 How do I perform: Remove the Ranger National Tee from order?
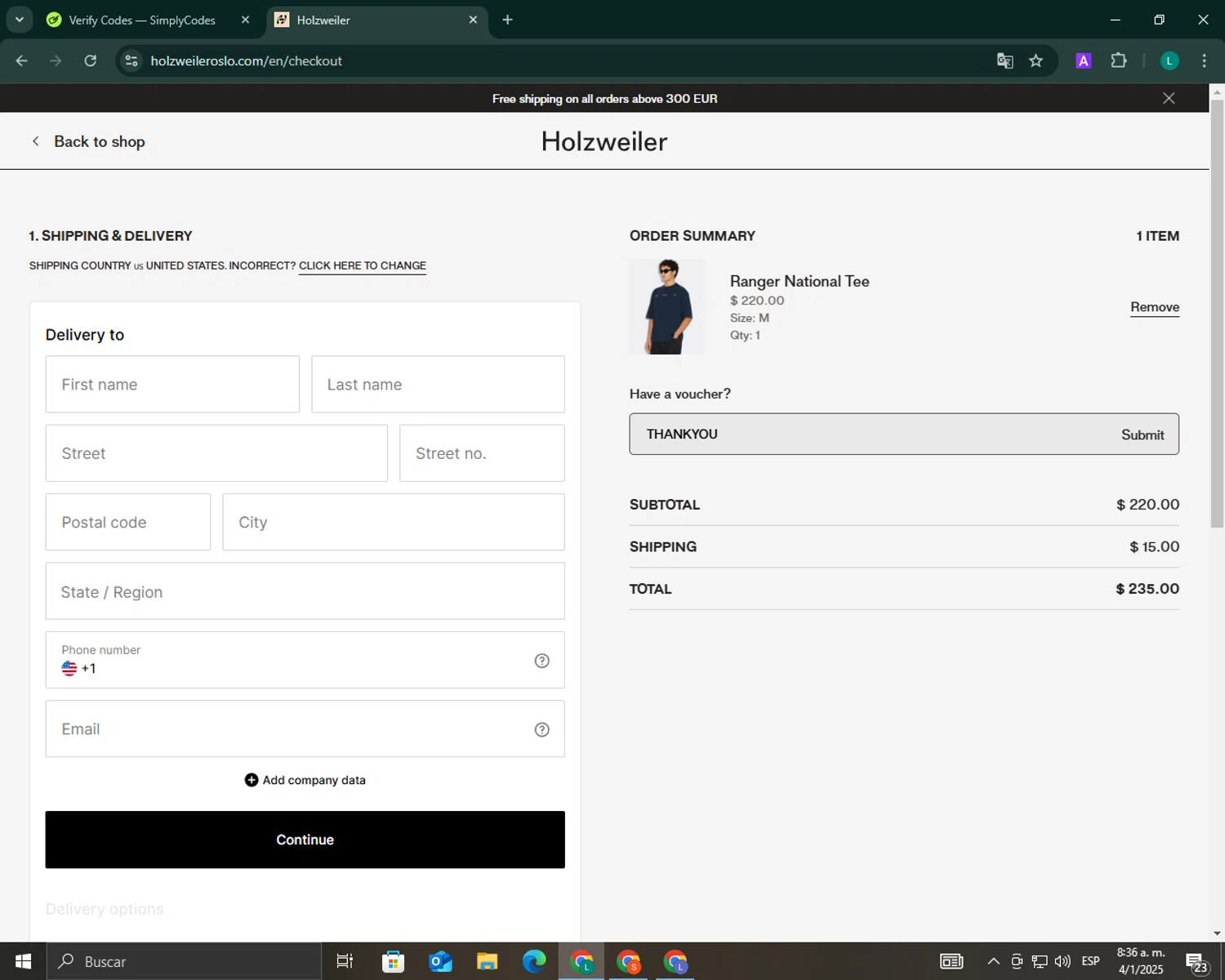click(x=1154, y=307)
